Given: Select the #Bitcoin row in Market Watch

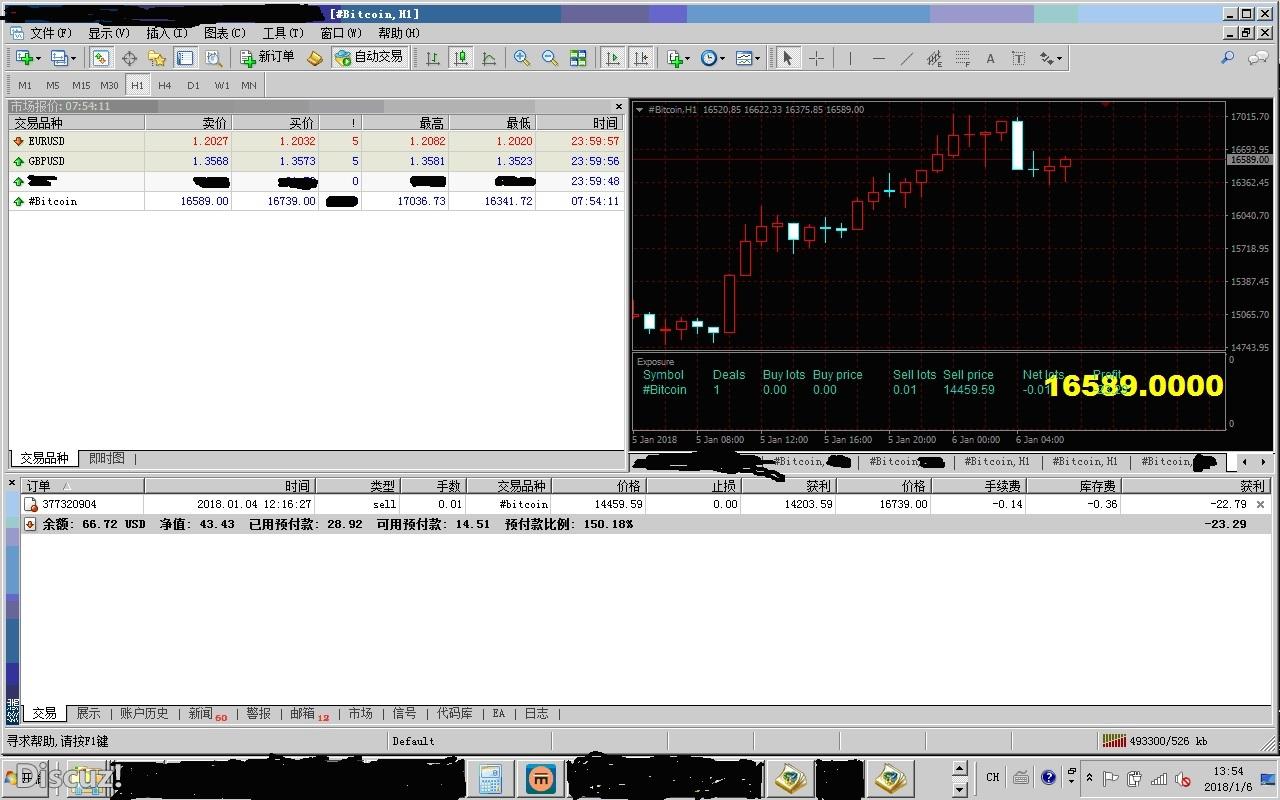Looking at the screenshot, I should point(317,201).
